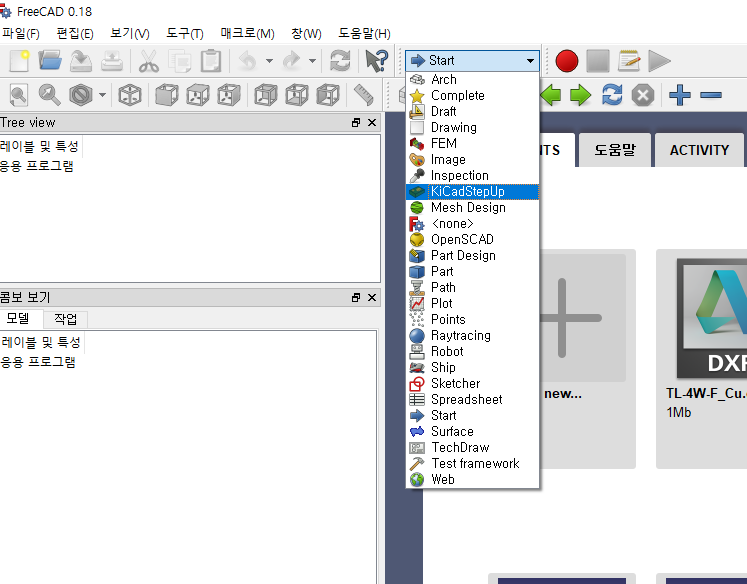Select FEM workbench entry

pos(472,143)
